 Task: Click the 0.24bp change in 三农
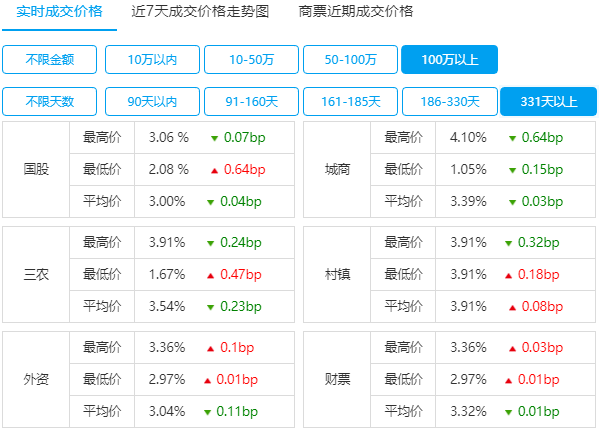241,242
